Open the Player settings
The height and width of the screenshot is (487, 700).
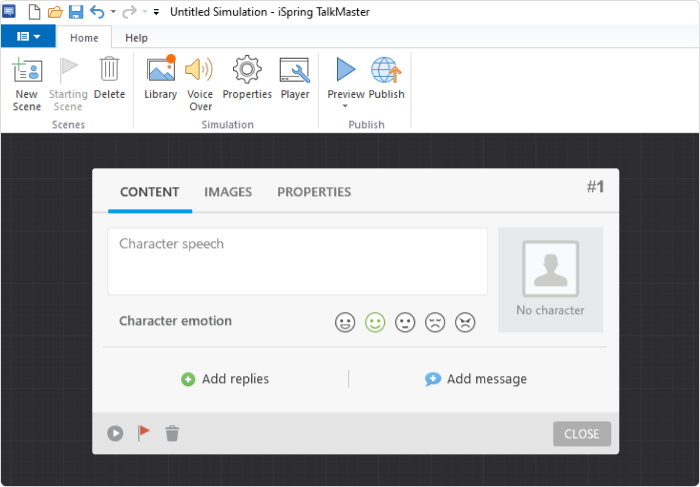[295, 70]
